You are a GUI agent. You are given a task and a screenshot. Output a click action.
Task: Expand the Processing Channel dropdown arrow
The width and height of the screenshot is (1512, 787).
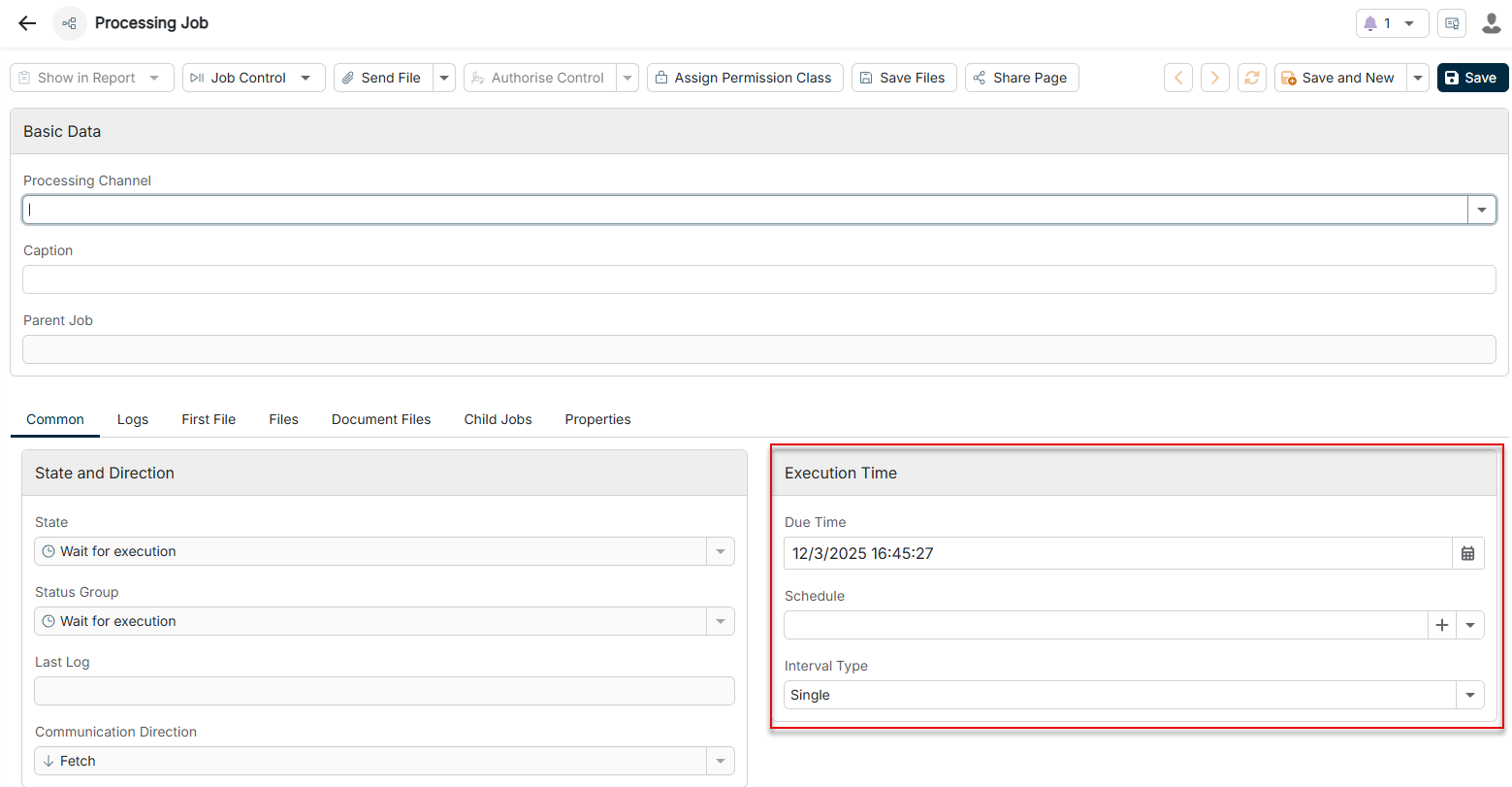click(x=1482, y=210)
